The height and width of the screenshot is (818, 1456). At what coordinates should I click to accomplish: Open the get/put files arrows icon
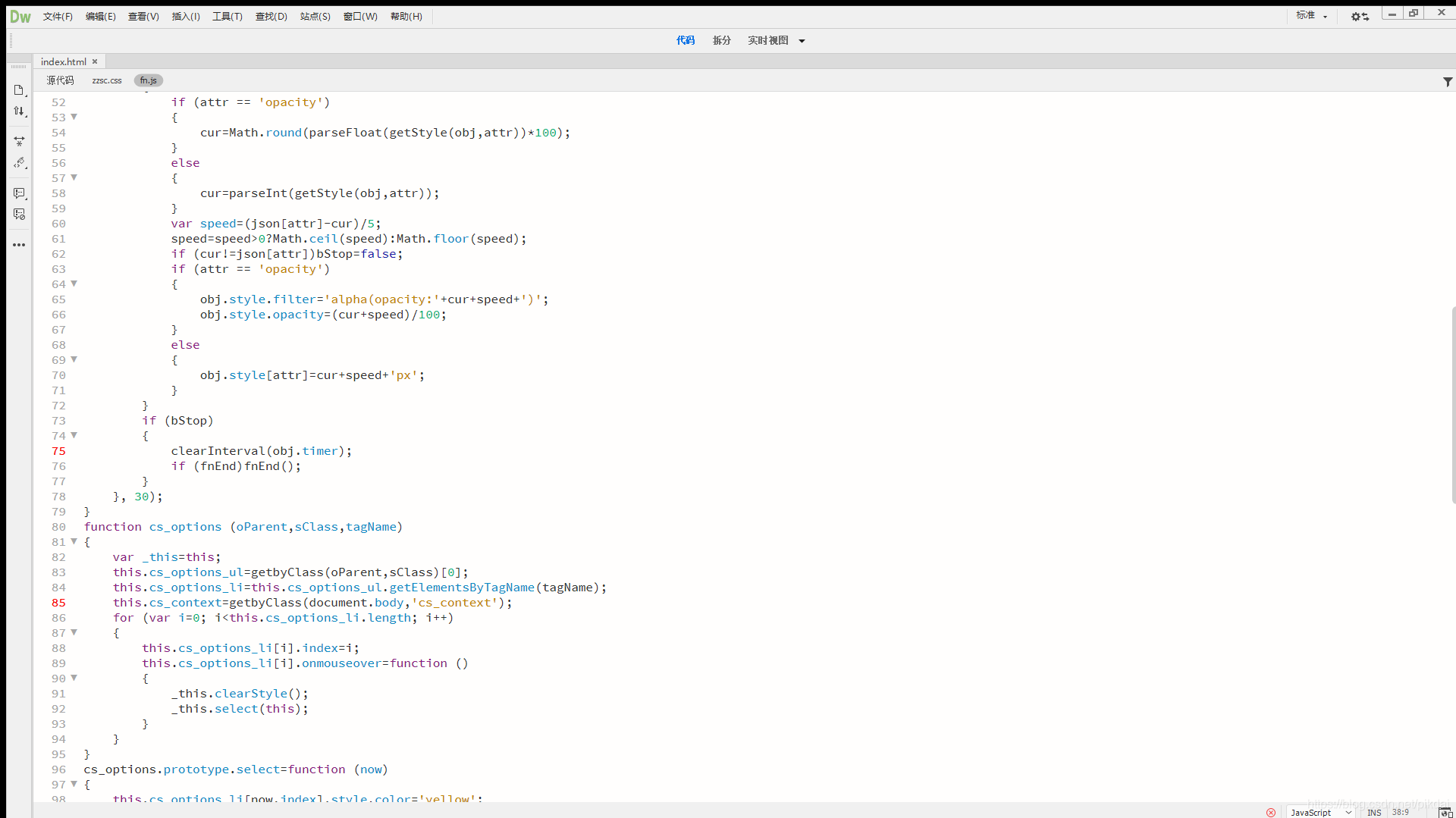(19, 111)
